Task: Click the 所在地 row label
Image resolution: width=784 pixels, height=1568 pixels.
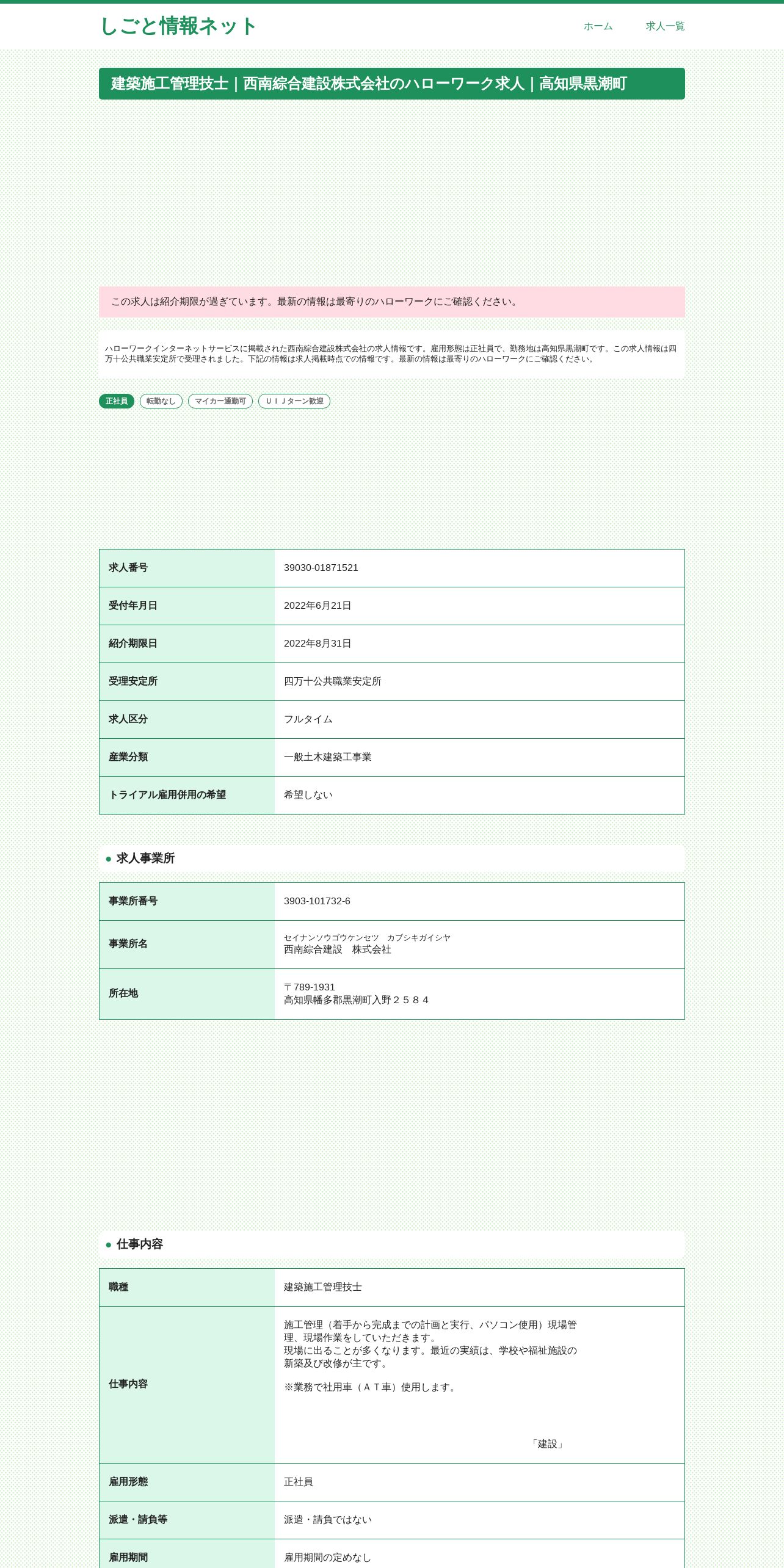Action: 123,993
